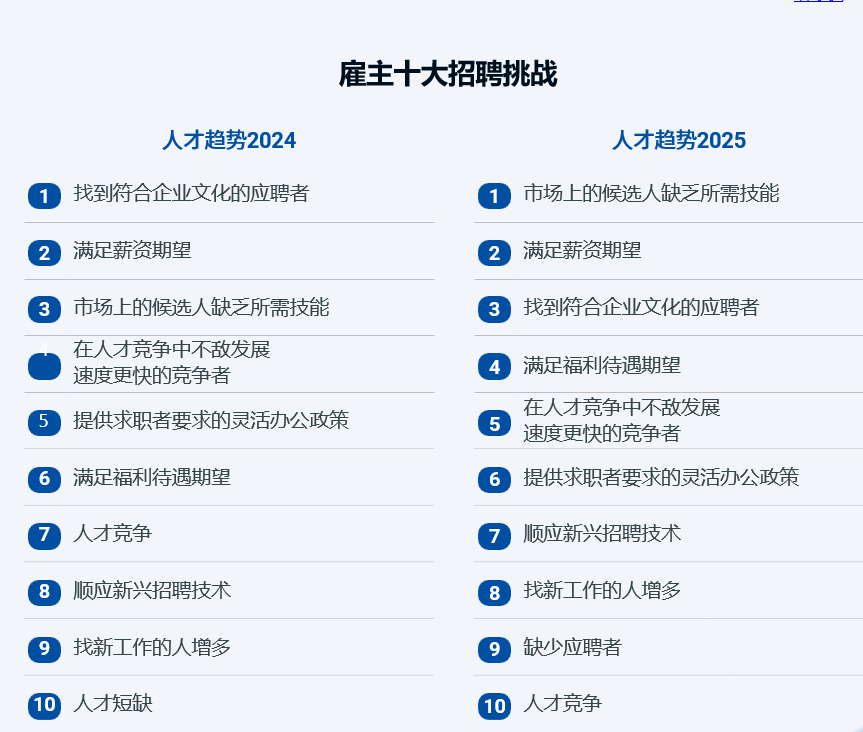This screenshot has height=732, width=863.
Task: Select 提供求职者要求的灵活办公政策 in the 2025 list
Action: click(661, 477)
